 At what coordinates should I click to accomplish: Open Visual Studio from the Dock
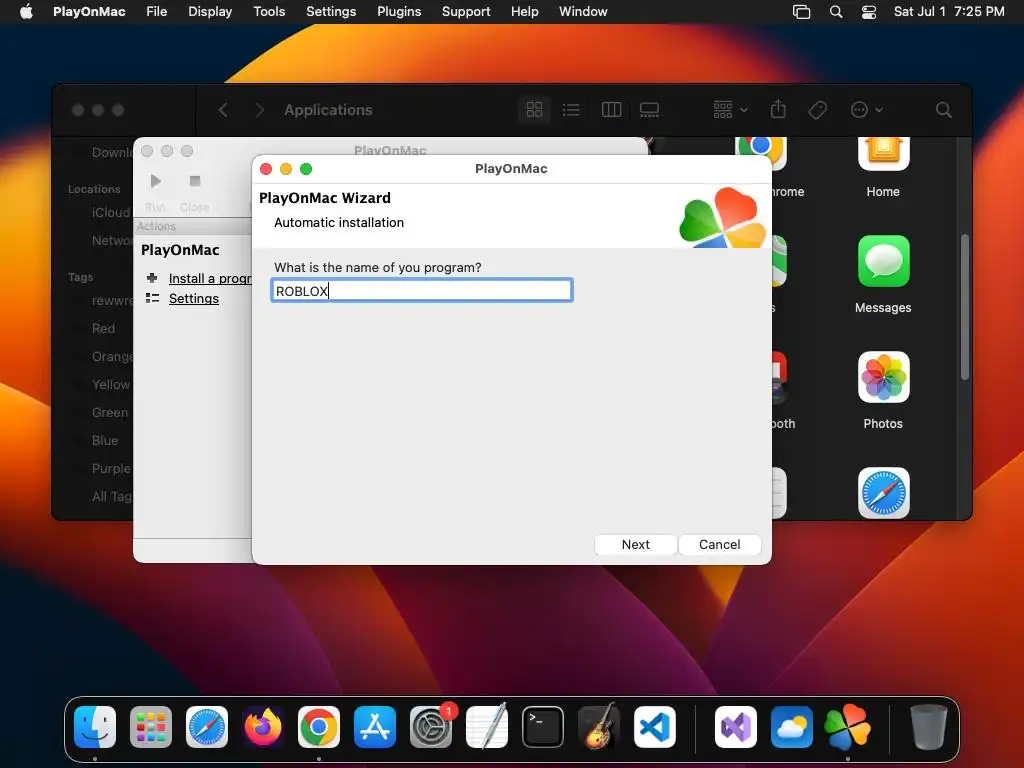pos(735,727)
